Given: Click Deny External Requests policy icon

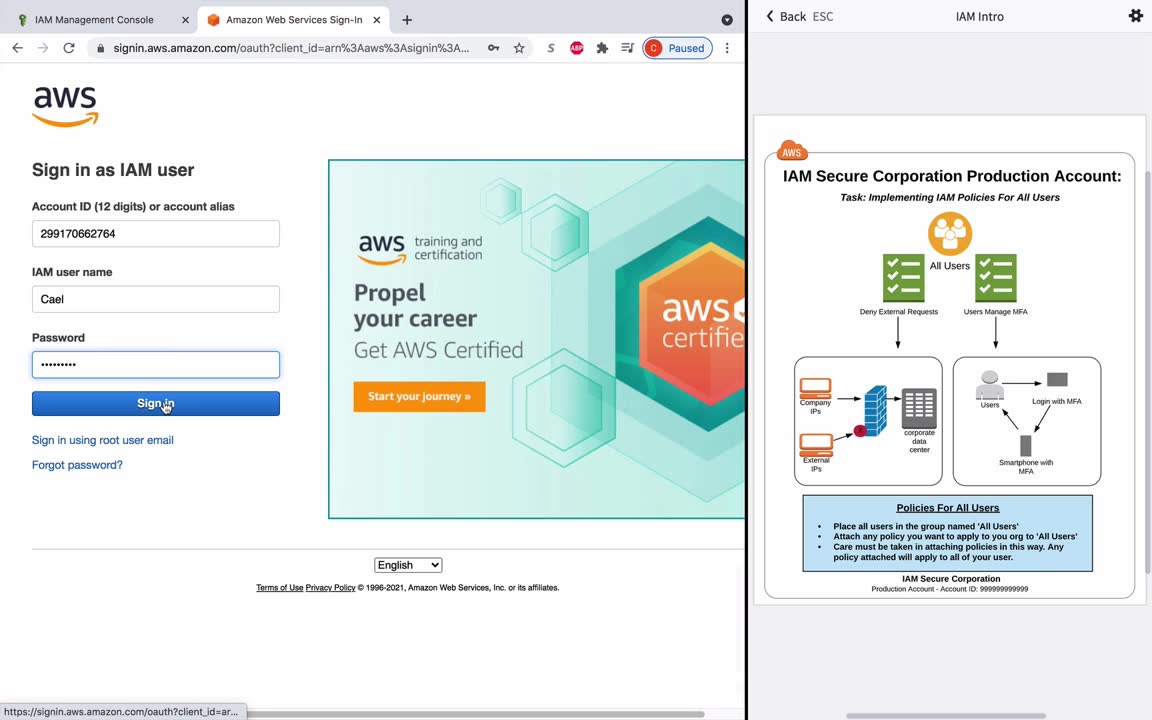Looking at the screenshot, I should (903, 278).
